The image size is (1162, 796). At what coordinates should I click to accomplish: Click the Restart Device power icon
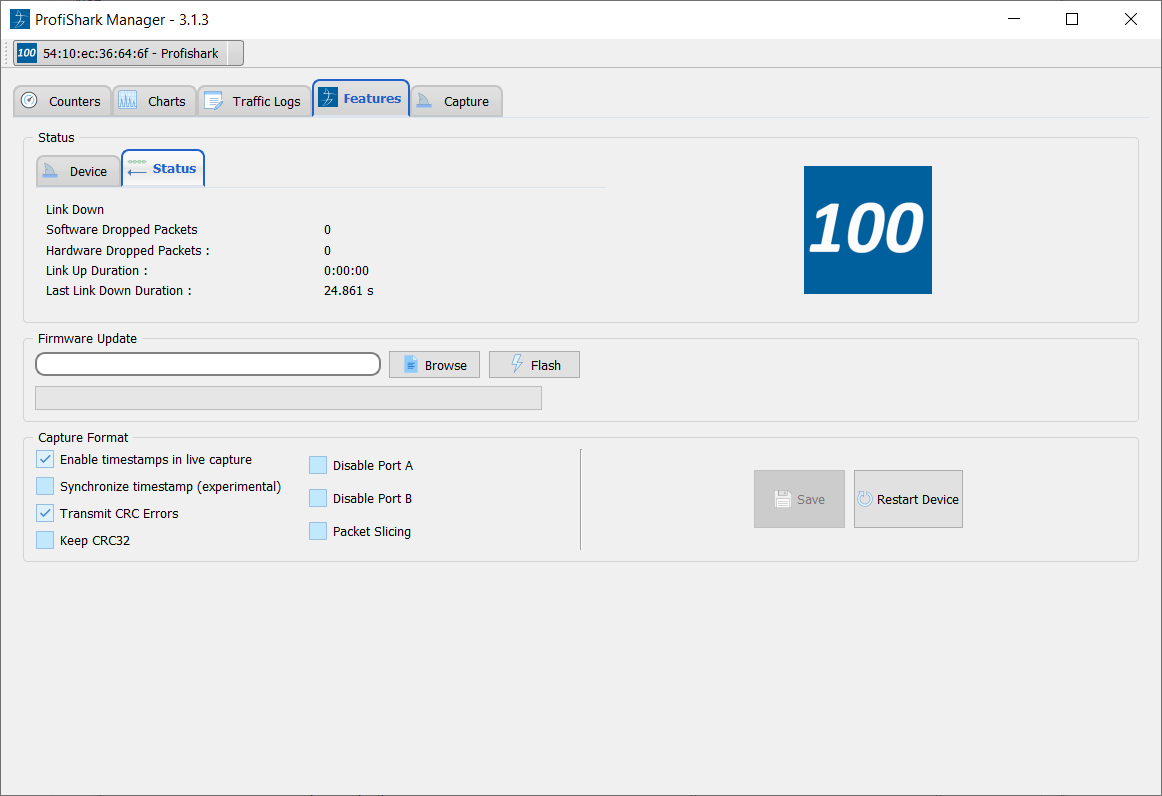point(864,499)
